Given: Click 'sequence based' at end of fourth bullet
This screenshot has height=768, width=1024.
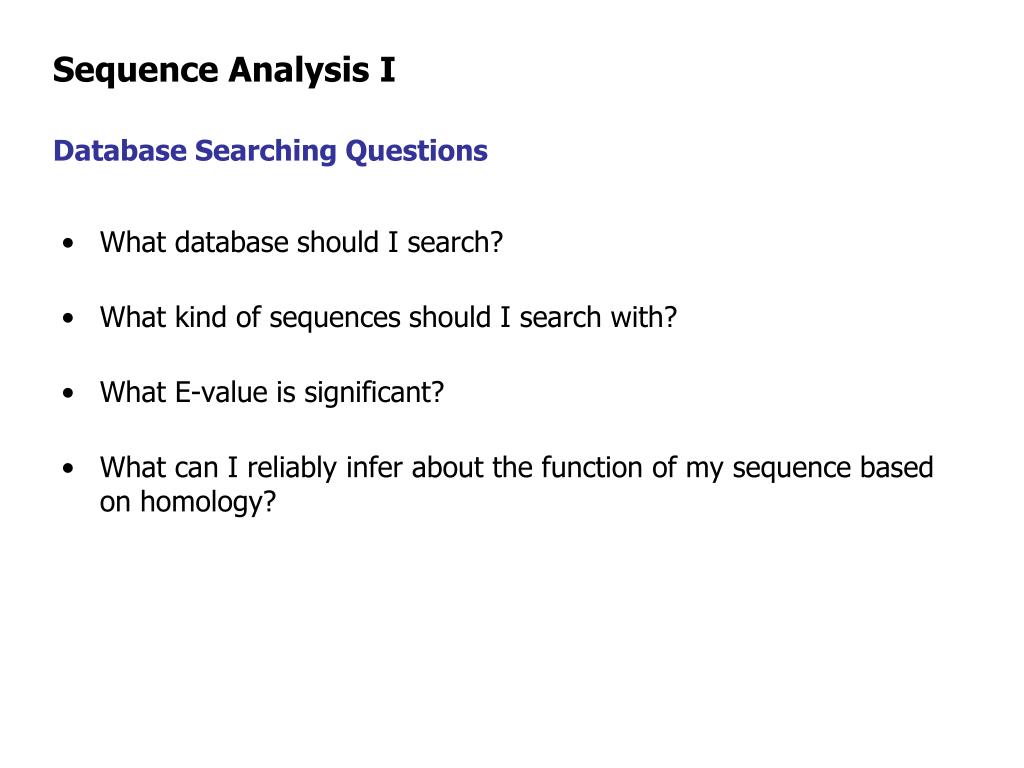Looking at the screenshot, I should click(x=833, y=468).
